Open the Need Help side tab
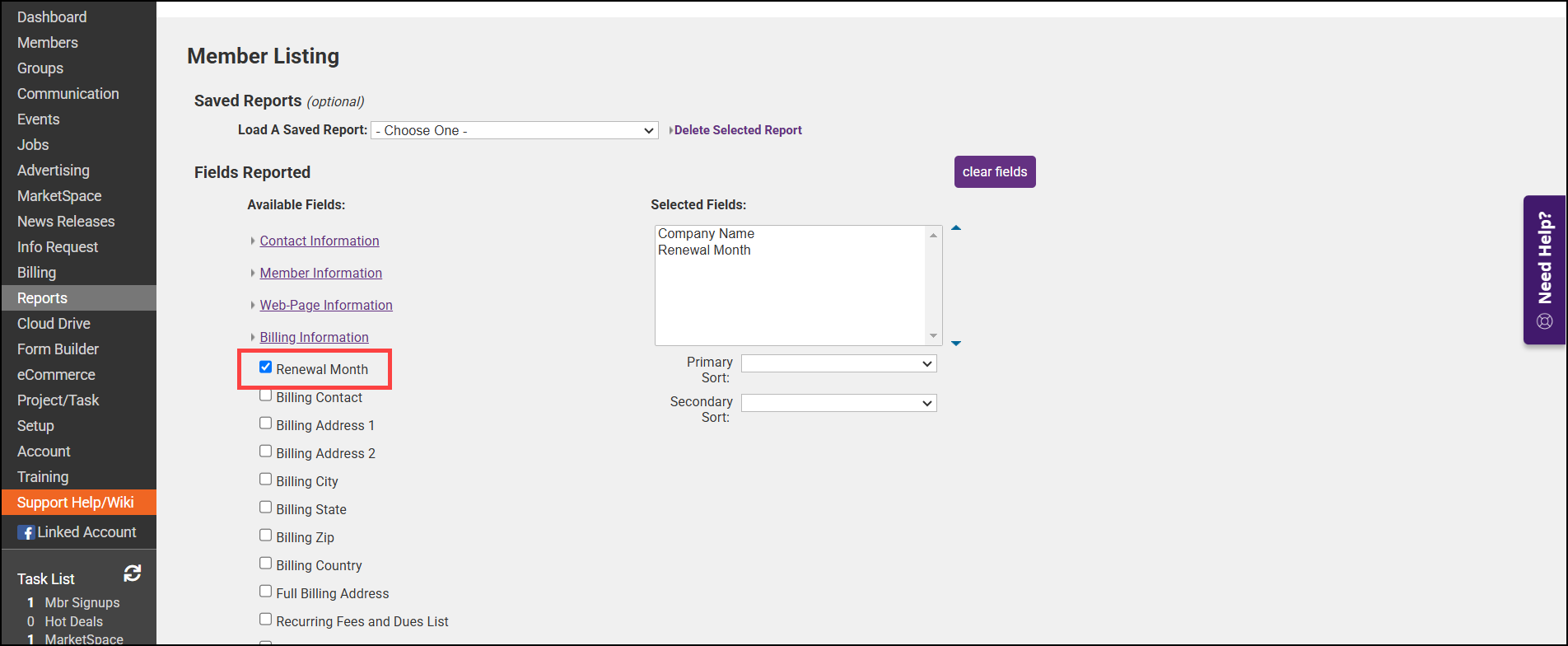Image resolution: width=1568 pixels, height=646 pixels. [1545, 269]
